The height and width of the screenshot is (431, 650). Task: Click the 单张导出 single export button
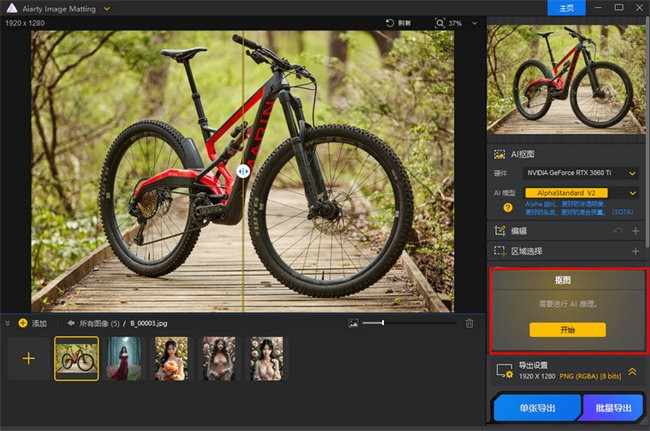coord(537,408)
